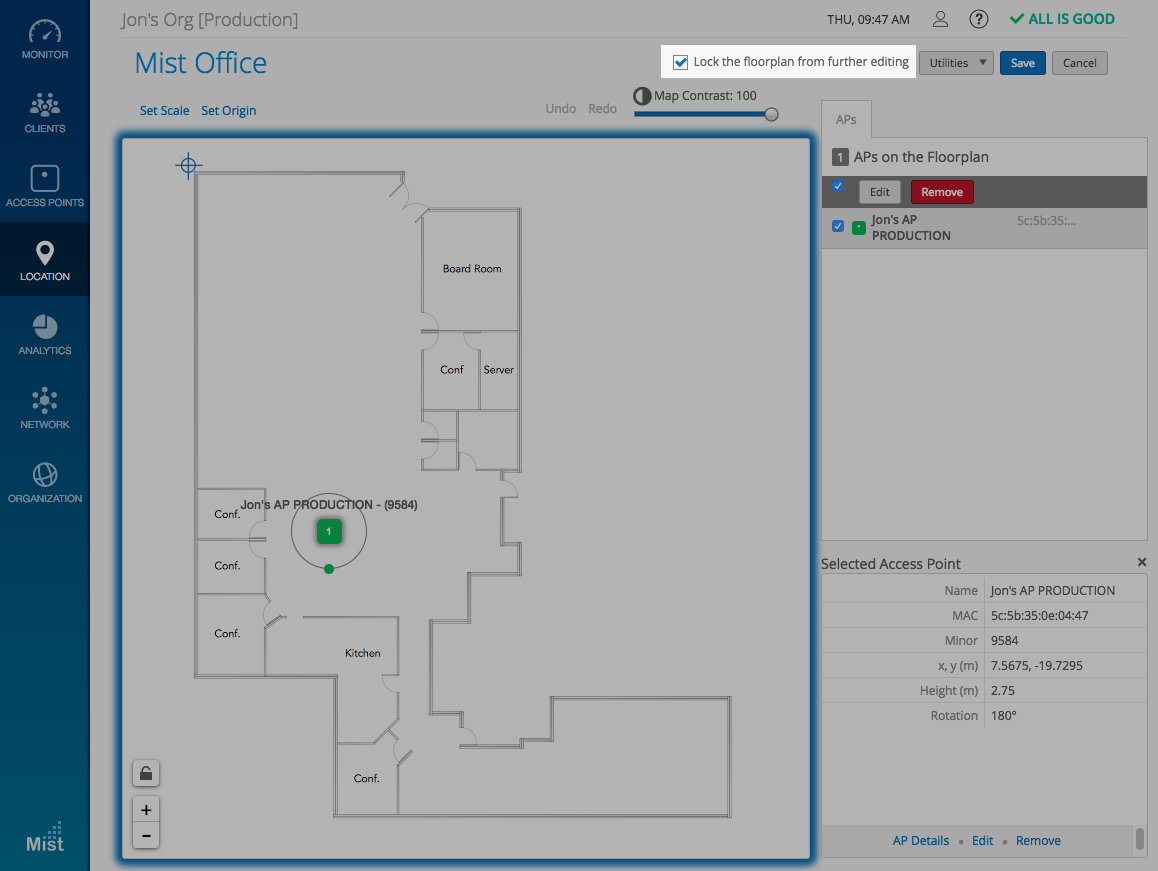Click the coordinates 7.5675, -19.7295

(x=1037, y=666)
